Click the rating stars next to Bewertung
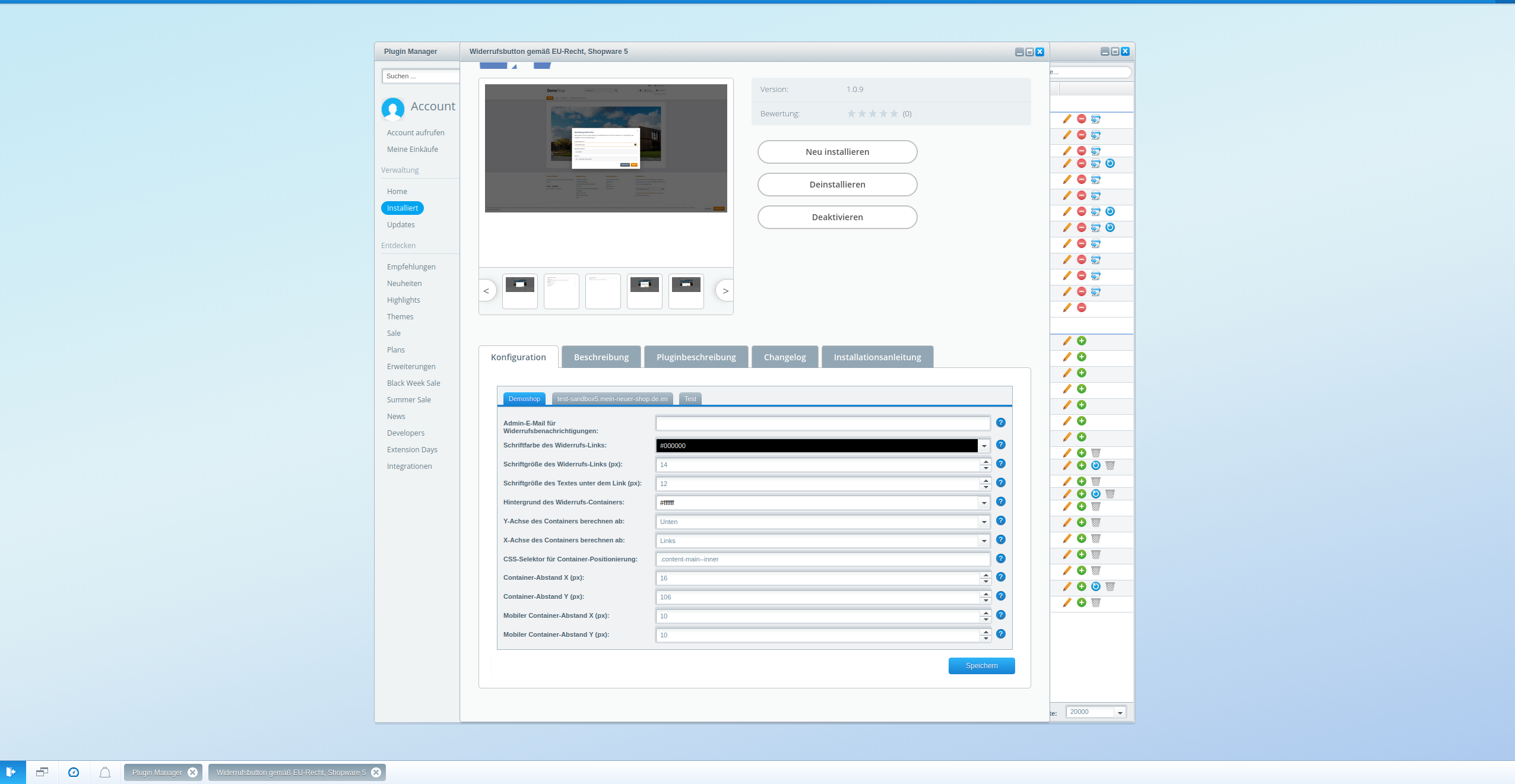This screenshot has width=1515, height=784. pos(873,113)
